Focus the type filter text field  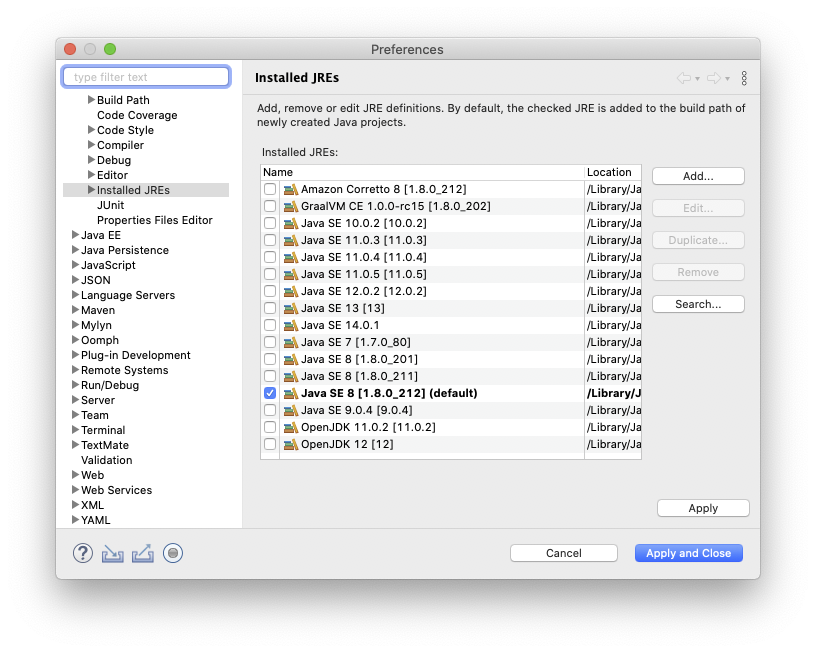[146, 77]
